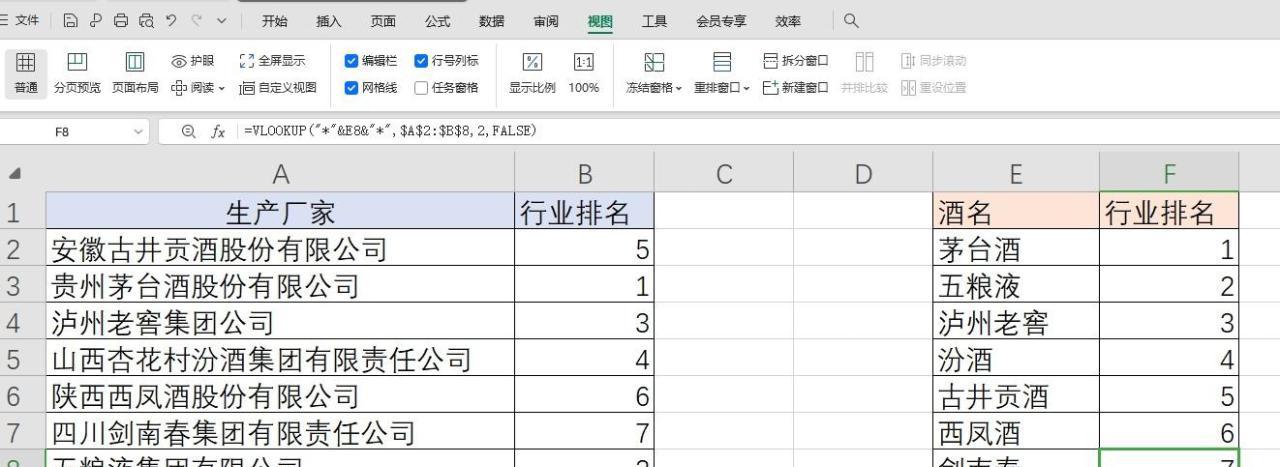Click the save icon in quick toolbar
Viewport: 1280px width, 467px height.
click(70, 21)
